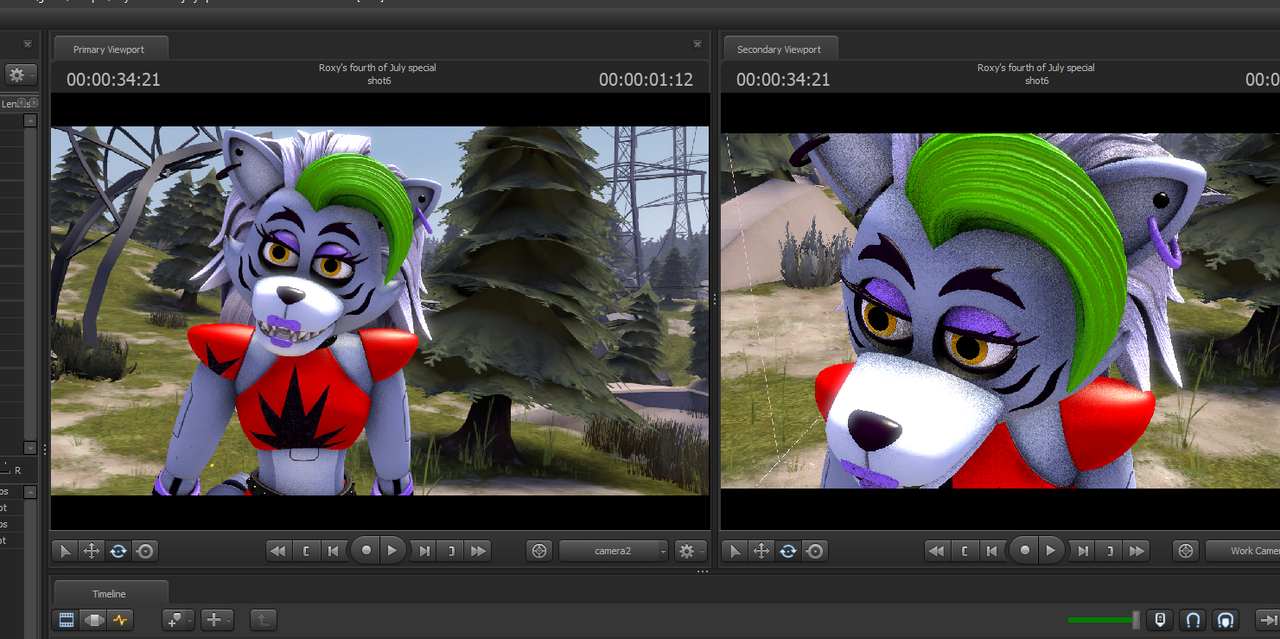Switch timeline to Motion Editor mode
Screen dimensions: 1280x639
coord(94,620)
